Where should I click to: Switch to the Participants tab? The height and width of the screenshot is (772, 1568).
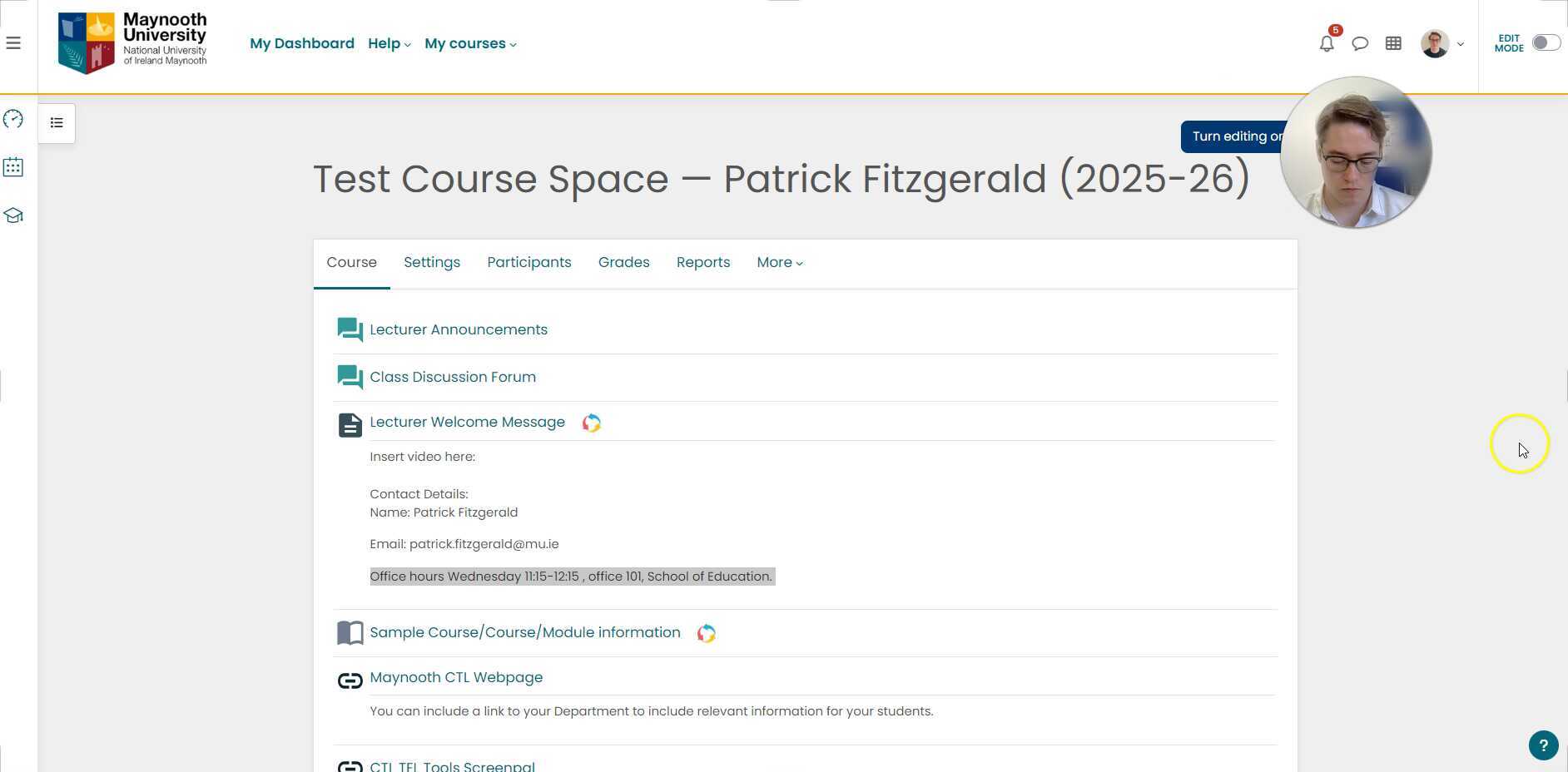[x=529, y=263]
